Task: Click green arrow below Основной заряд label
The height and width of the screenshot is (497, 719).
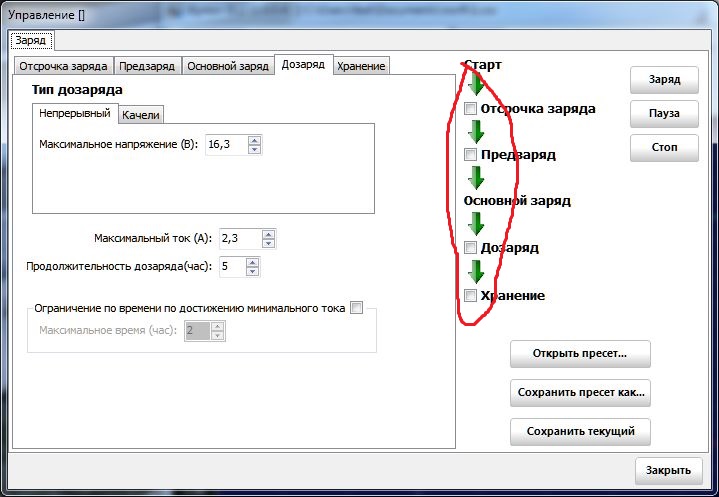Action: tap(476, 224)
